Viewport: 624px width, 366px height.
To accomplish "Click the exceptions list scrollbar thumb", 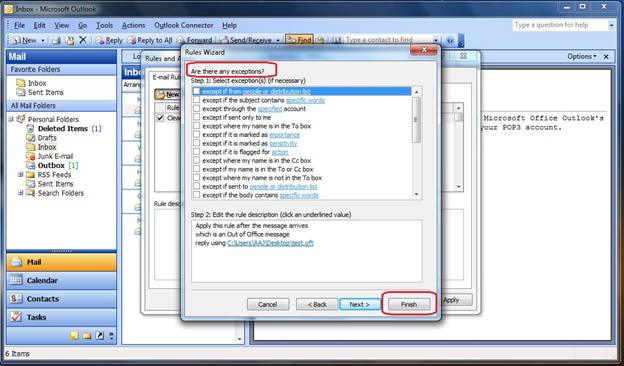I will tap(417, 119).
